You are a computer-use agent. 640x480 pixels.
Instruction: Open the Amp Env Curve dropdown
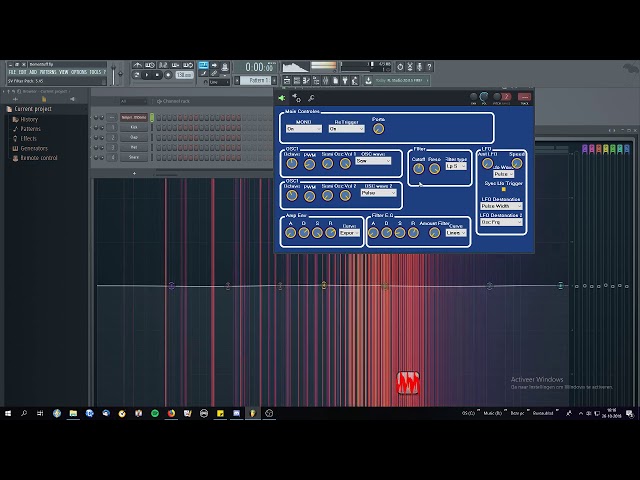click(x=349, y=233)
